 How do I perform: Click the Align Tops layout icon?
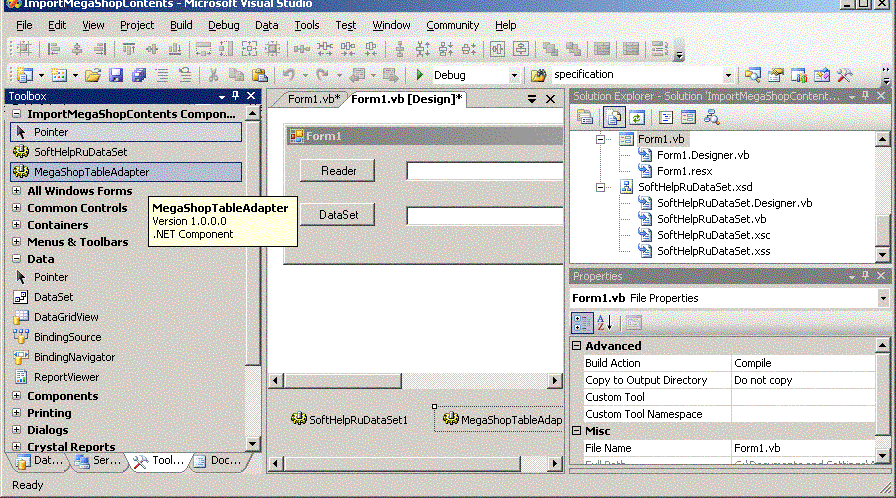[x=129, y=49]
